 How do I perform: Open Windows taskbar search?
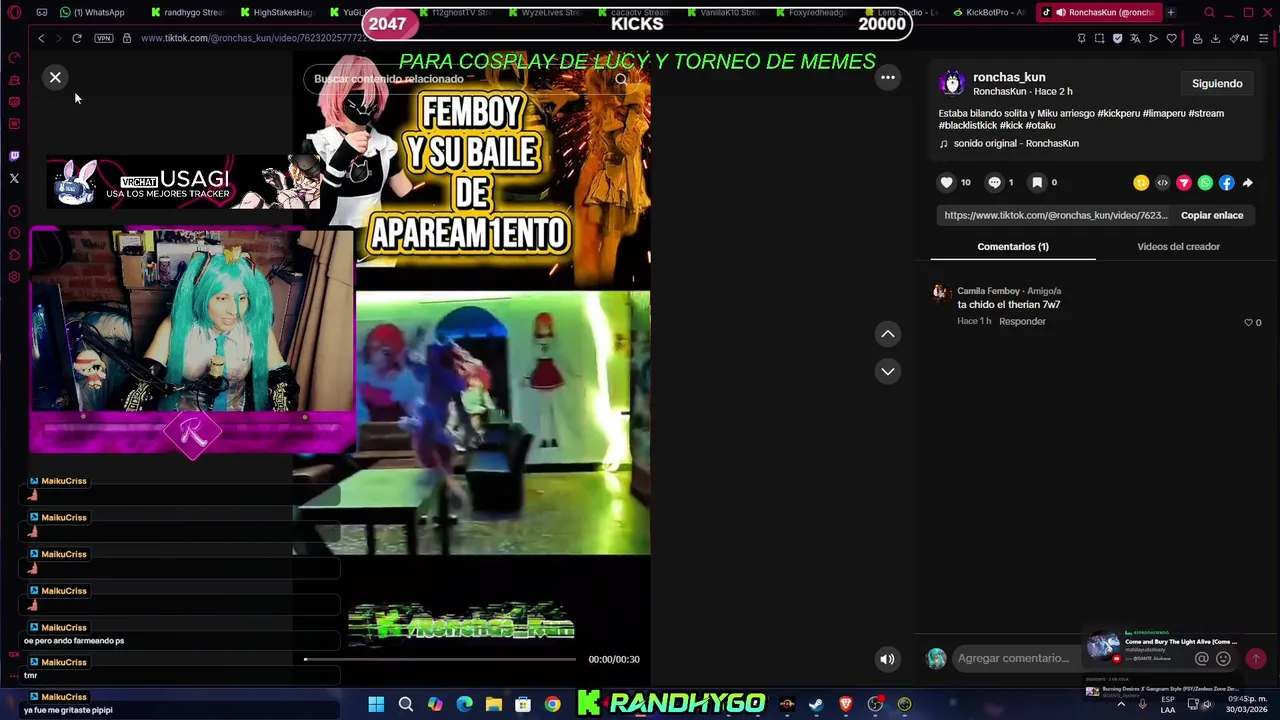click(x=406, y=704)
